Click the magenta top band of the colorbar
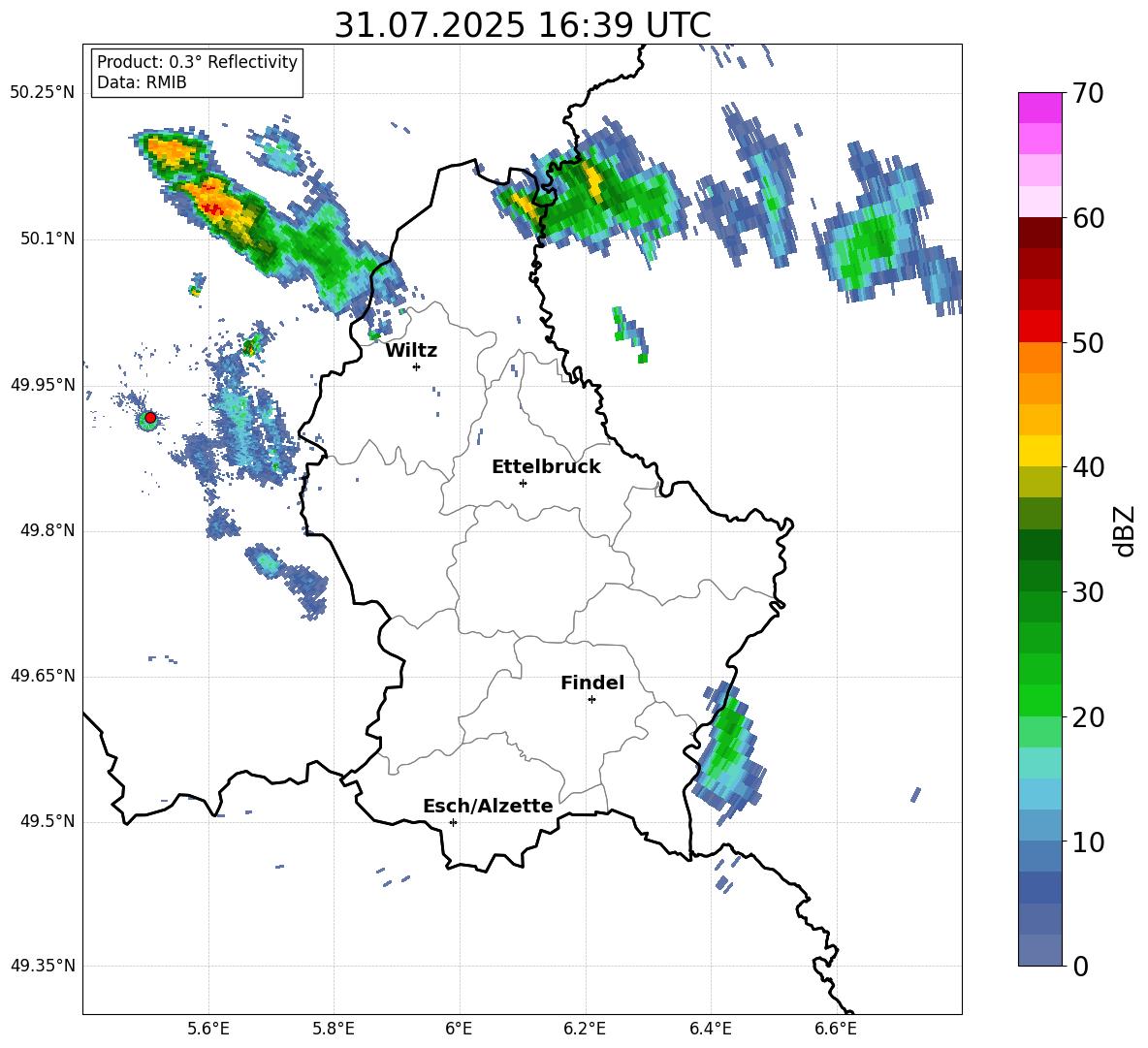Image resolution: width=1148 pixels, height=1048 pixels. (1039, 109)
